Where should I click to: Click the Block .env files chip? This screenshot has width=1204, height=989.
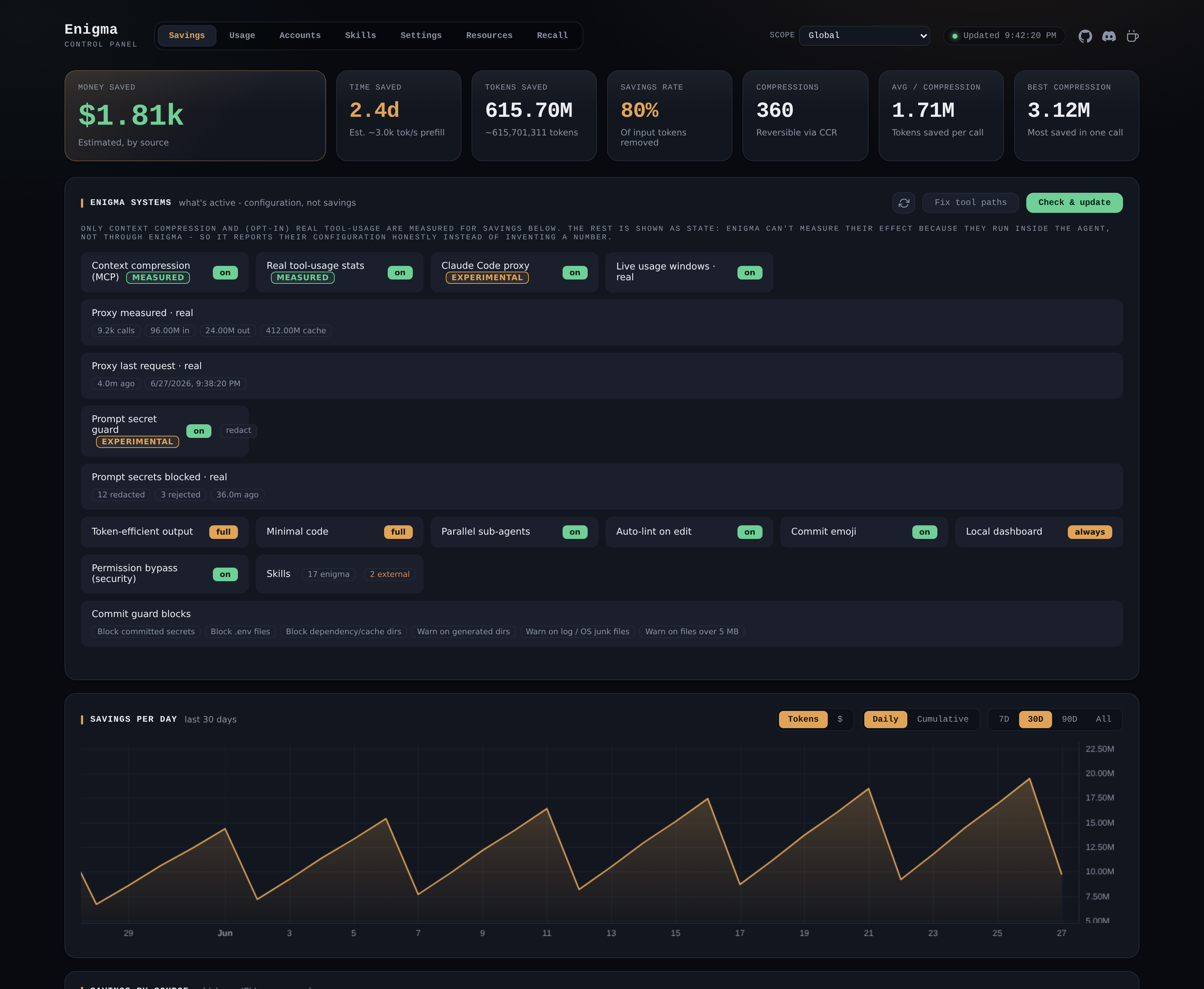(x=240, y=632)
